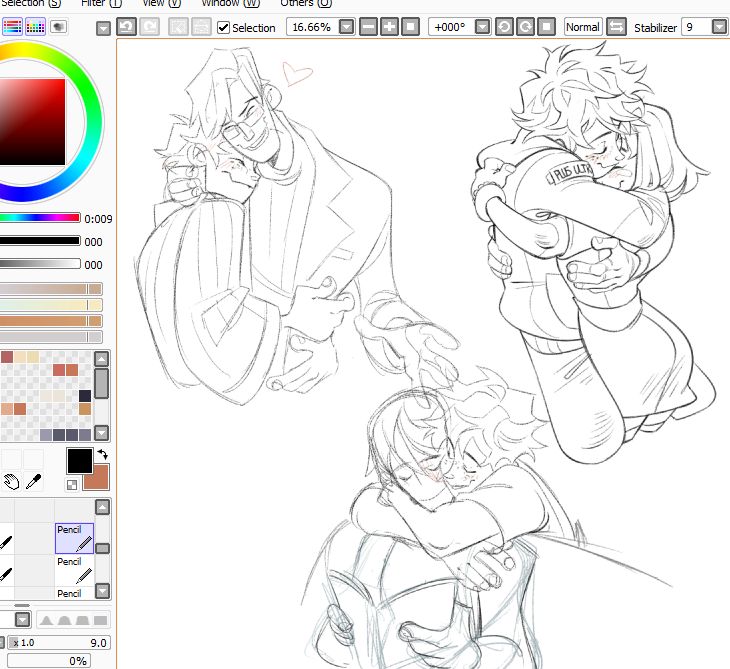Screen dimensions: 730x669
Task: Toggle the scratchpad panel icon
Action: click(x=58, y=27)
